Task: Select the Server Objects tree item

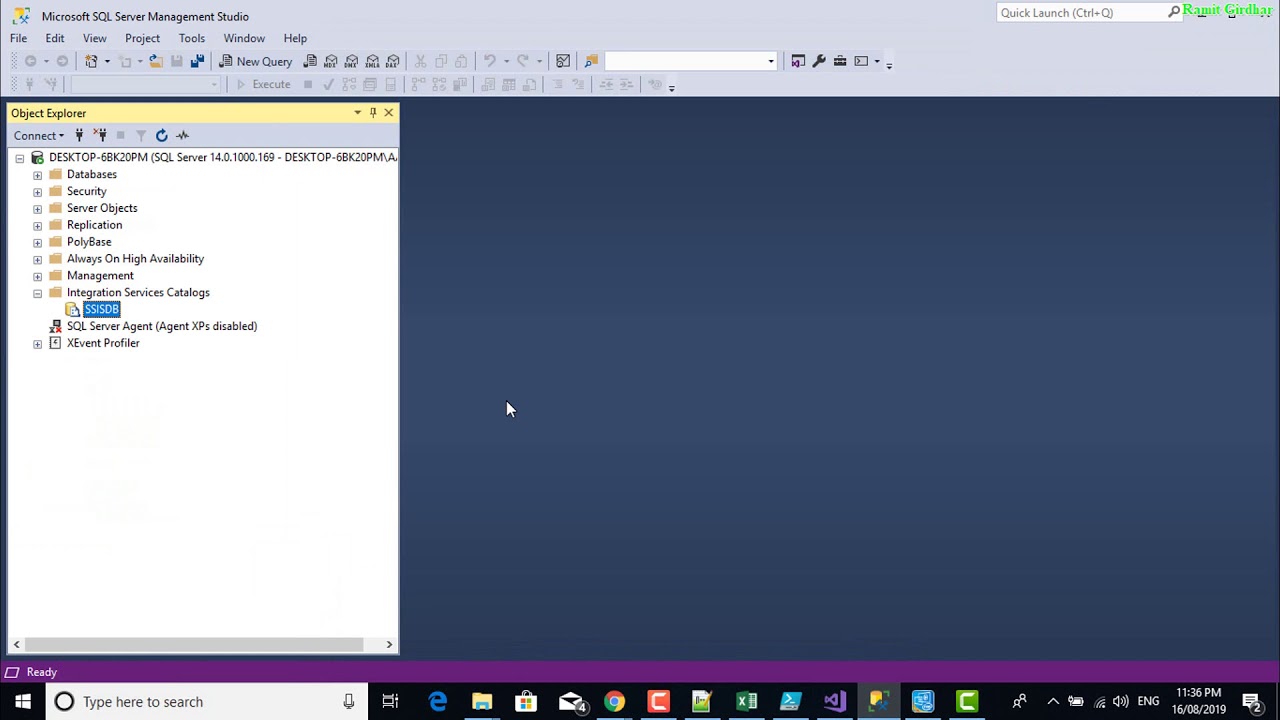Action: click(102, 208)
